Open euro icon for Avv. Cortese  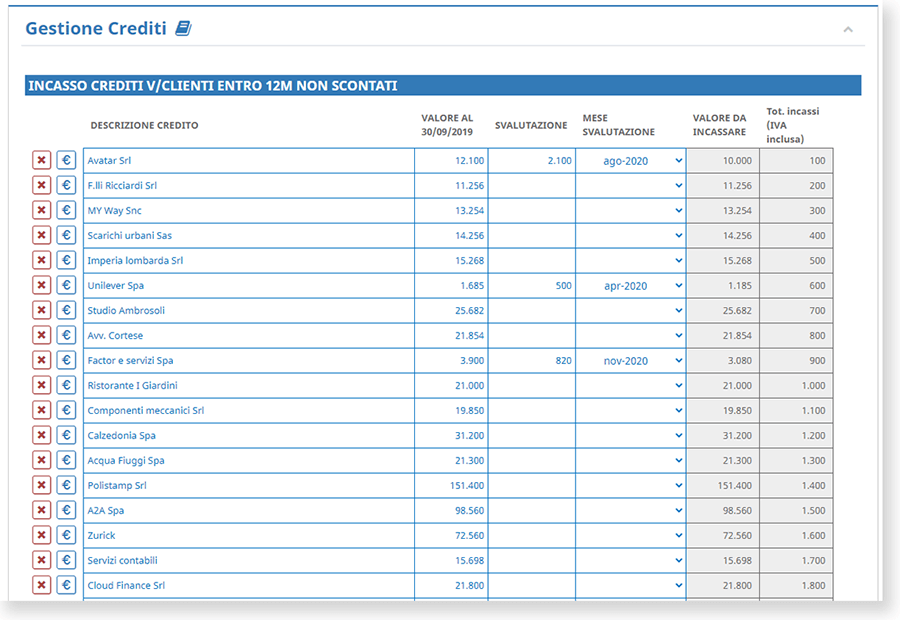point(66,335)
